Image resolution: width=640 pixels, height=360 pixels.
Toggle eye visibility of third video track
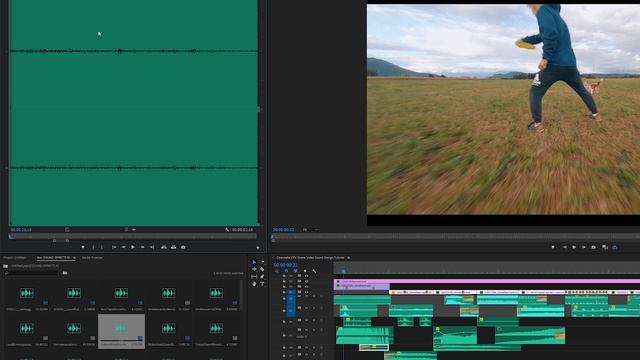pyautogui.click(x=307, y=287)
